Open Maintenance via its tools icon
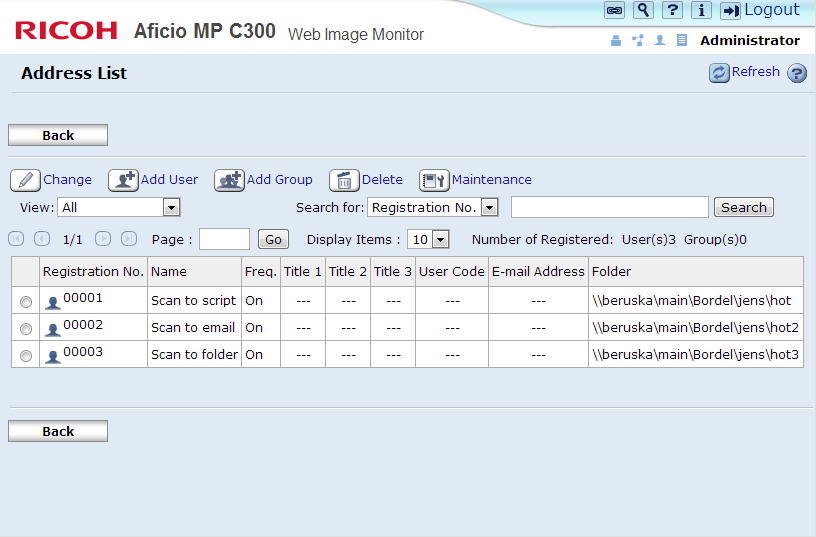Image resolution: width=816 pixels, height=537 pixels. click(434, 180)
